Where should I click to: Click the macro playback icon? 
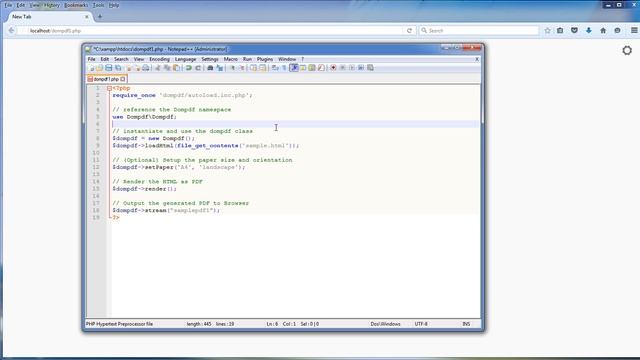[x=351, y=68]
